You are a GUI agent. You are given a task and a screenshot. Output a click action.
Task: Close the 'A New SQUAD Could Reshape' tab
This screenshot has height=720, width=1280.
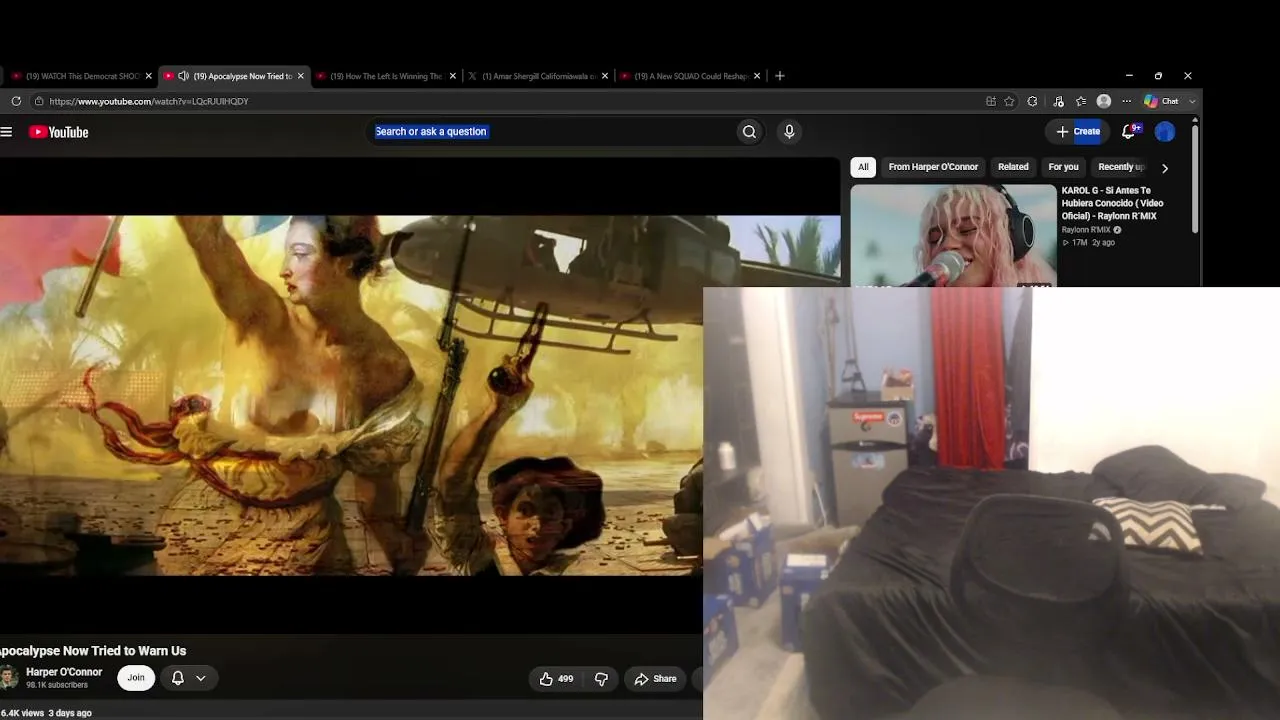coord(757,76)
